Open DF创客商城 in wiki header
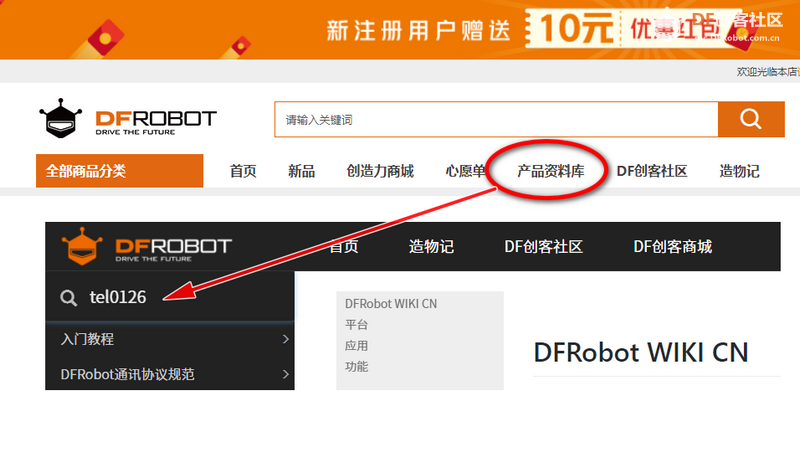The image size is (800, 458). click(672, 247)
